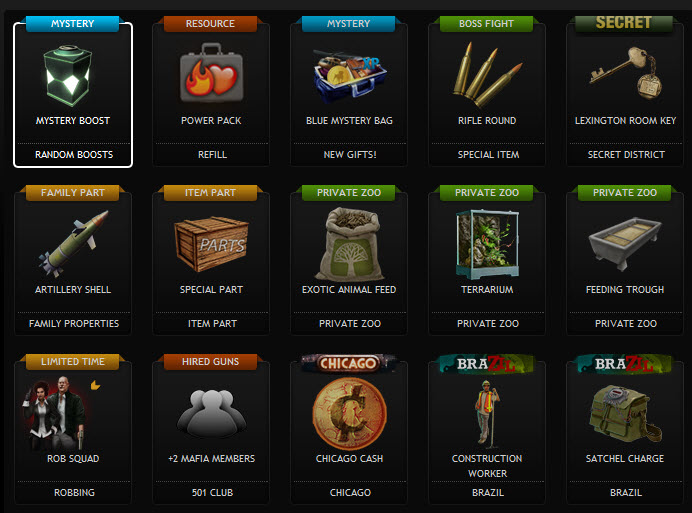
Task: Click the 501 Club label
Action: [212, 493]
